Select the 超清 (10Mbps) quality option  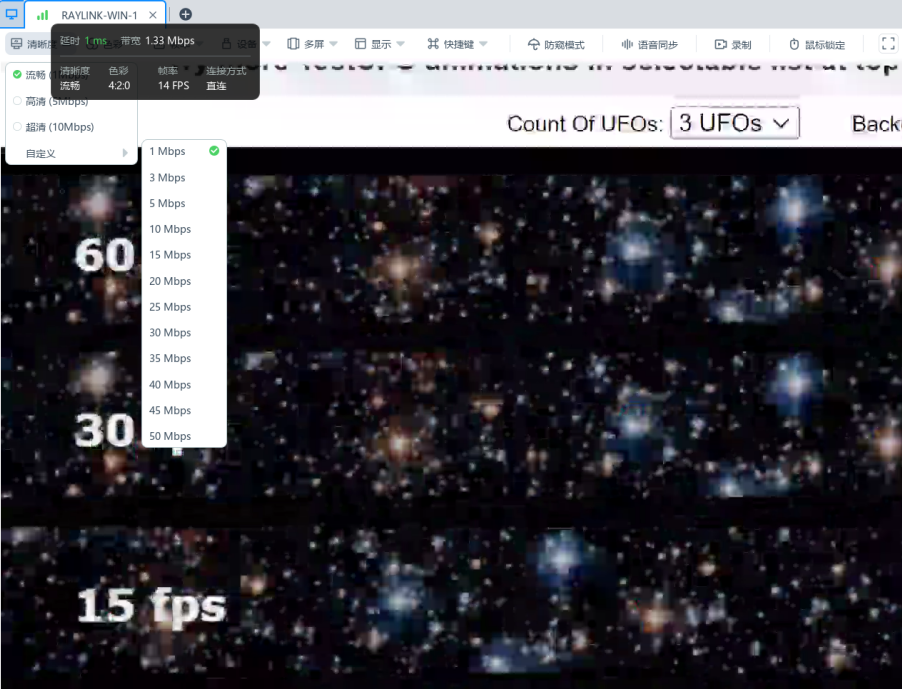pyautogui.click(x=71, y=127)
